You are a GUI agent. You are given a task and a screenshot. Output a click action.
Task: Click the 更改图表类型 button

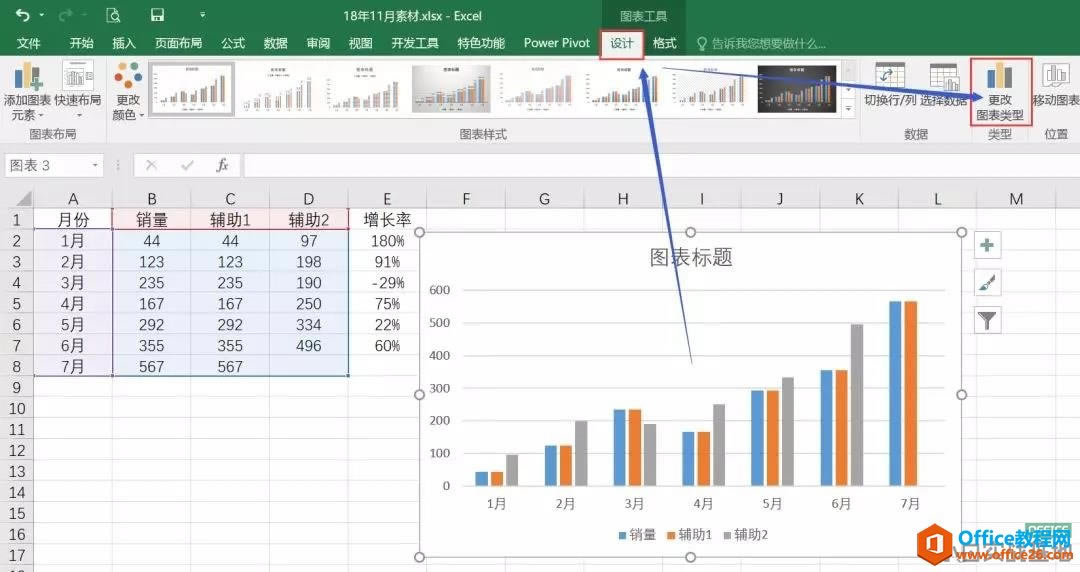(x=1000, y=91)
